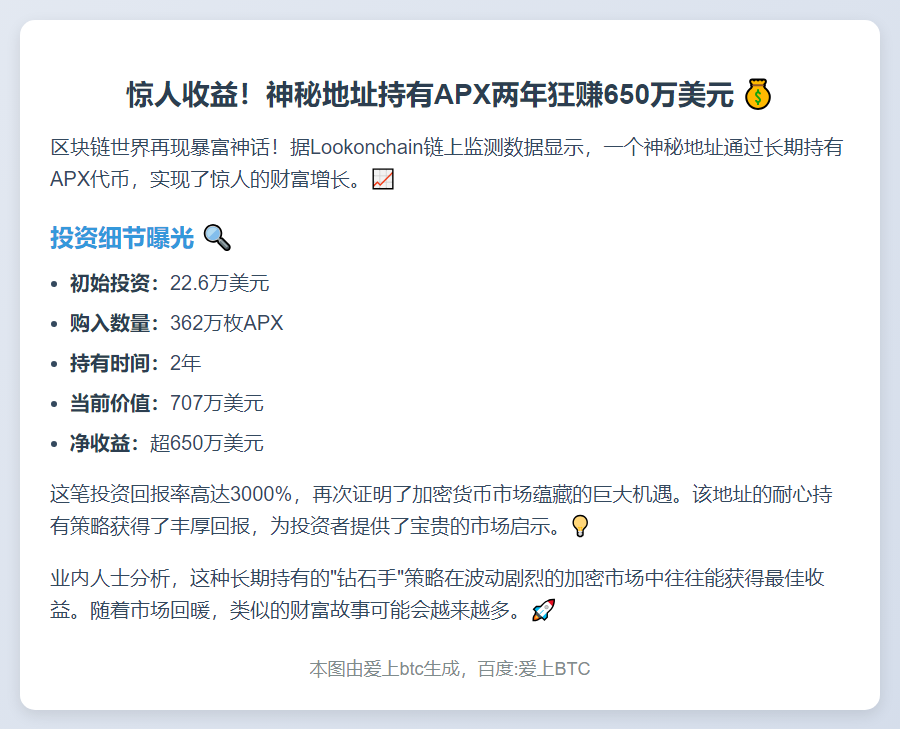Click the paragraph beginning 业内人士分析
Image resolution: width=900 pixels, height=729 pixels.
tap(440, 594)
